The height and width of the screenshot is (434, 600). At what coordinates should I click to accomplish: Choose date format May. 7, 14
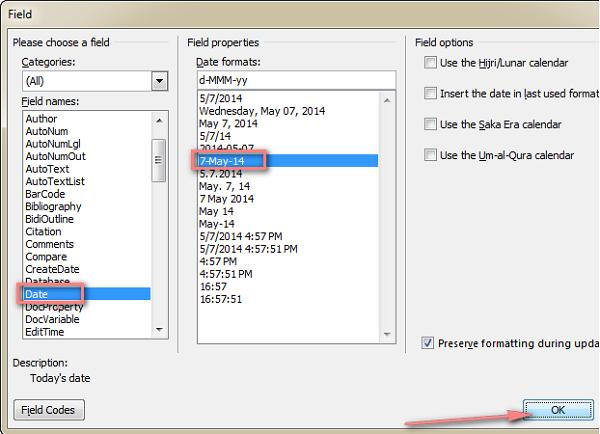(x=289, y=186)
